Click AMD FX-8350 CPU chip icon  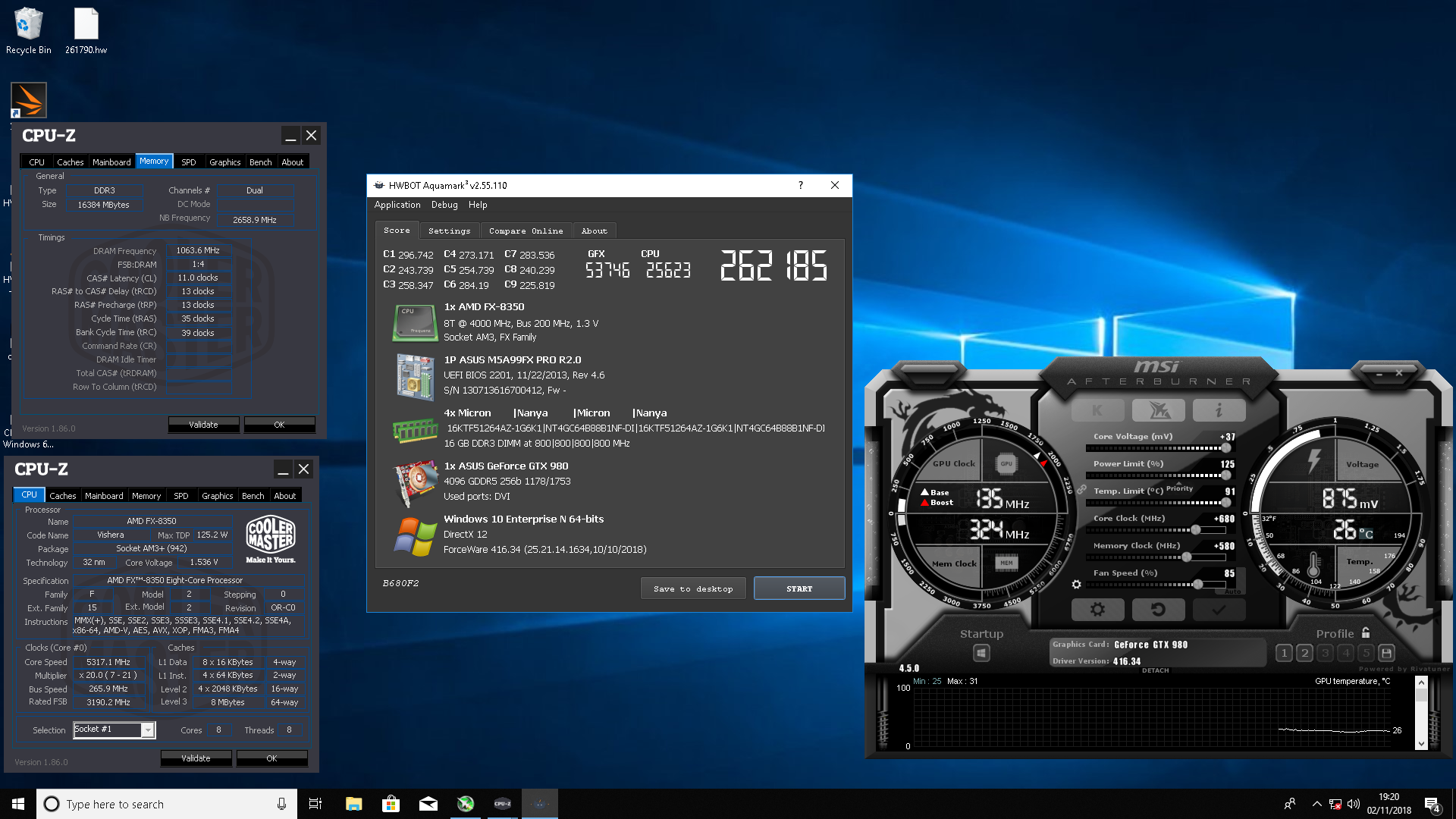(415, 322)
